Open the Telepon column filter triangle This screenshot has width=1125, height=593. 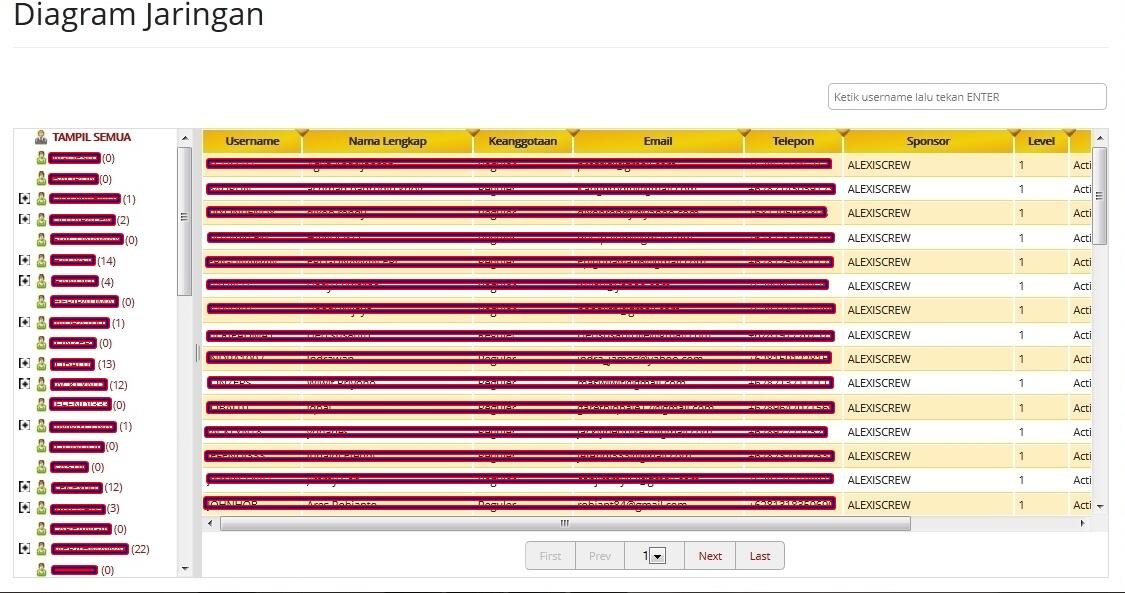coord(842,133)
